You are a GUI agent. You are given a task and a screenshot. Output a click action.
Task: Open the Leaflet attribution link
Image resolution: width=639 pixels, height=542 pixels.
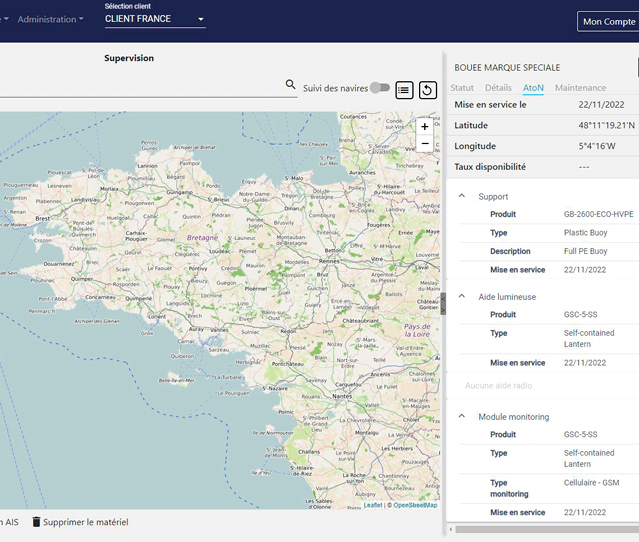(x=373, y=505)
